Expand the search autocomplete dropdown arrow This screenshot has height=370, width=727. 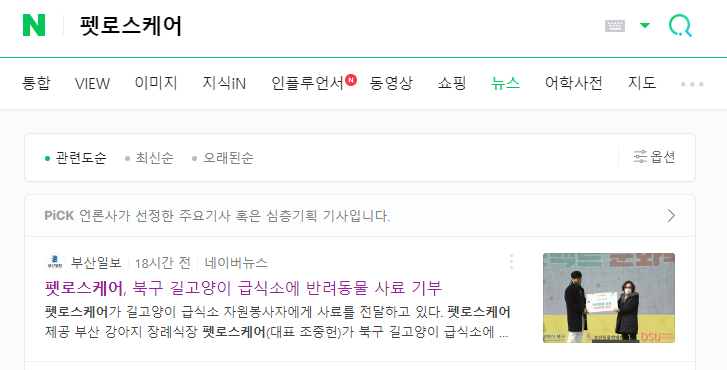[645, 26]
